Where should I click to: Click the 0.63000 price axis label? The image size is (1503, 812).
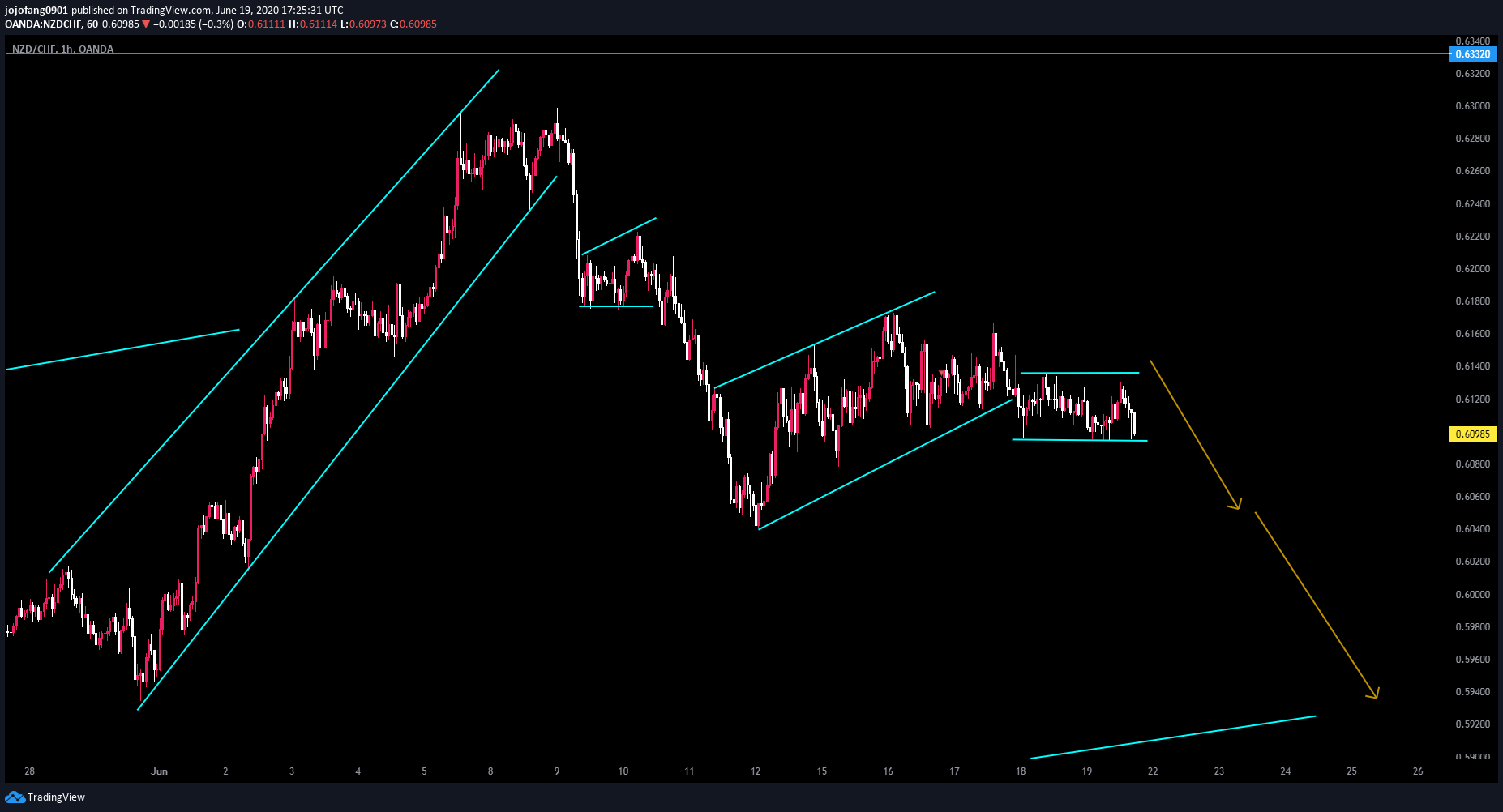pyautogui.click(x=1472, y=106)
